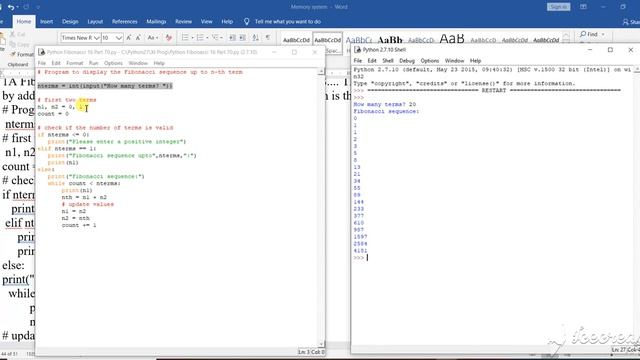This screenshot has width=640, height=360.
Task: Expand the Multilevel list dropdown arrow
Action: [222, 38]
